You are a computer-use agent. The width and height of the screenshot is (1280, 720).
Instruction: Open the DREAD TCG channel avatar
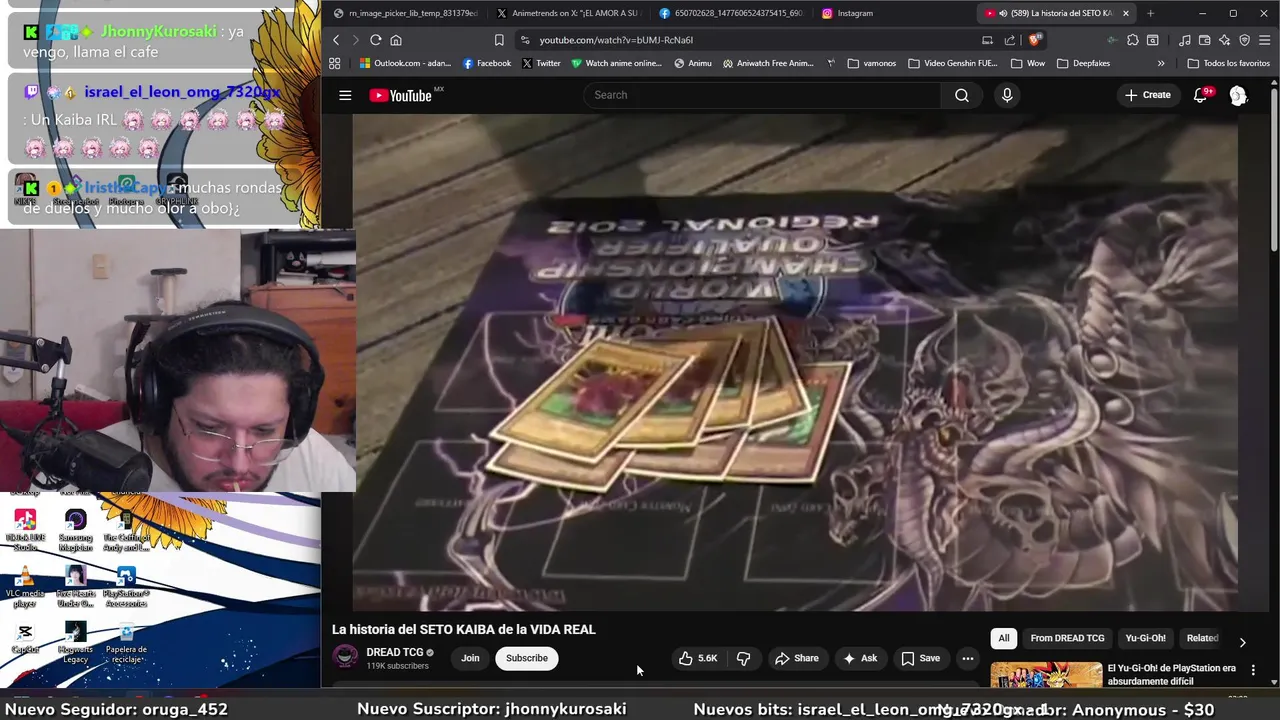(345, 657)
